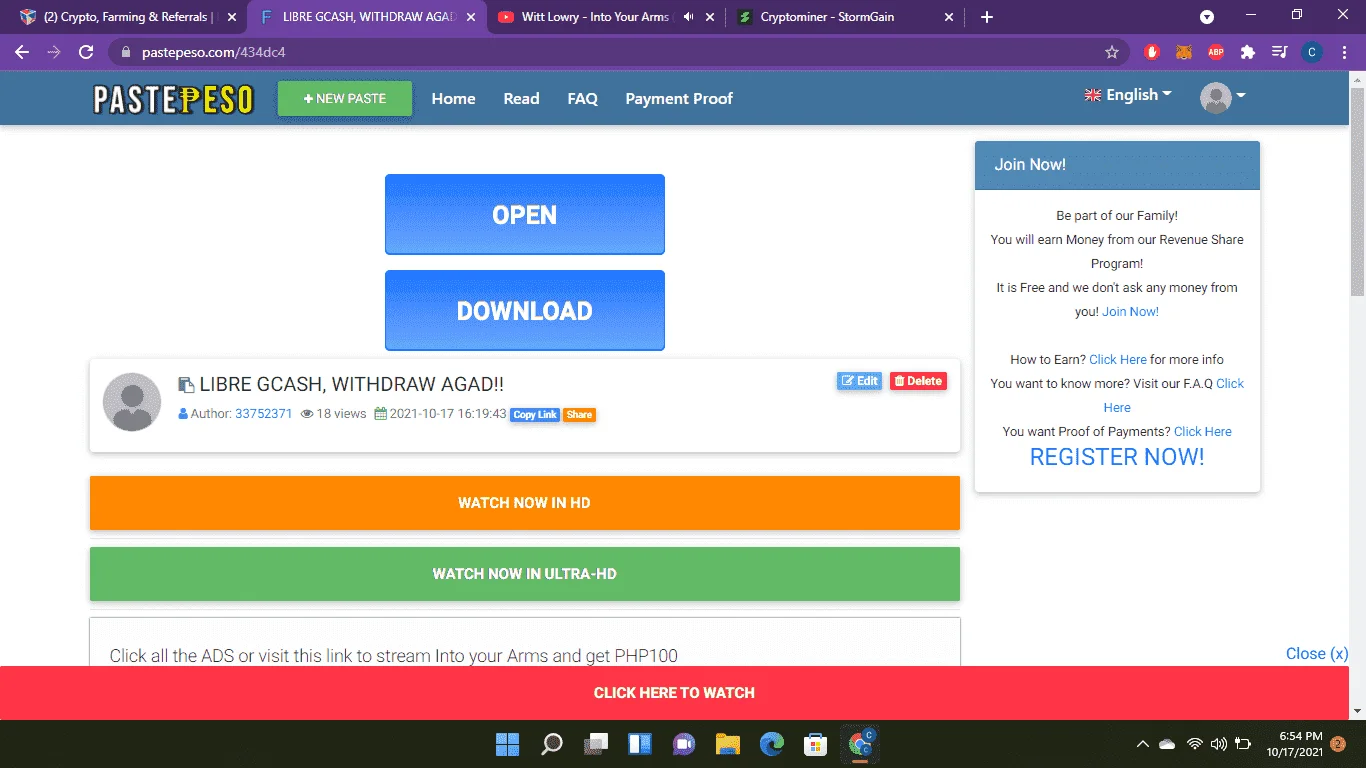This screenshot has width=1366, height=768.
Task: Bookmark this page with the star icon
Action: click(x=1112, y=52)
